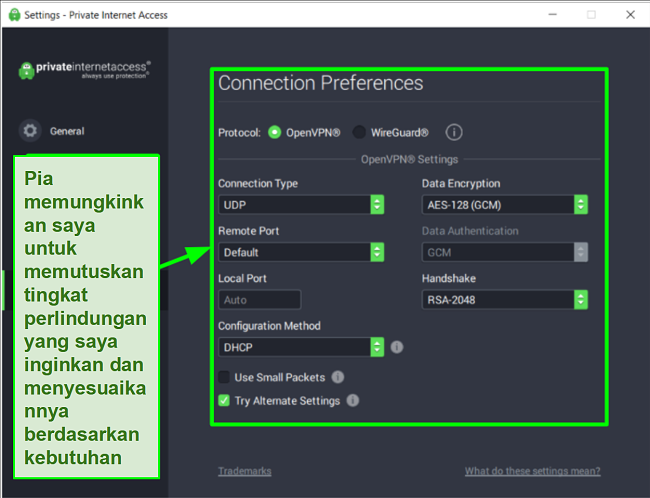Show info for Try Alternate Settings
The height and width of the screenshot is (498, 650).
[x=353, y=401]
